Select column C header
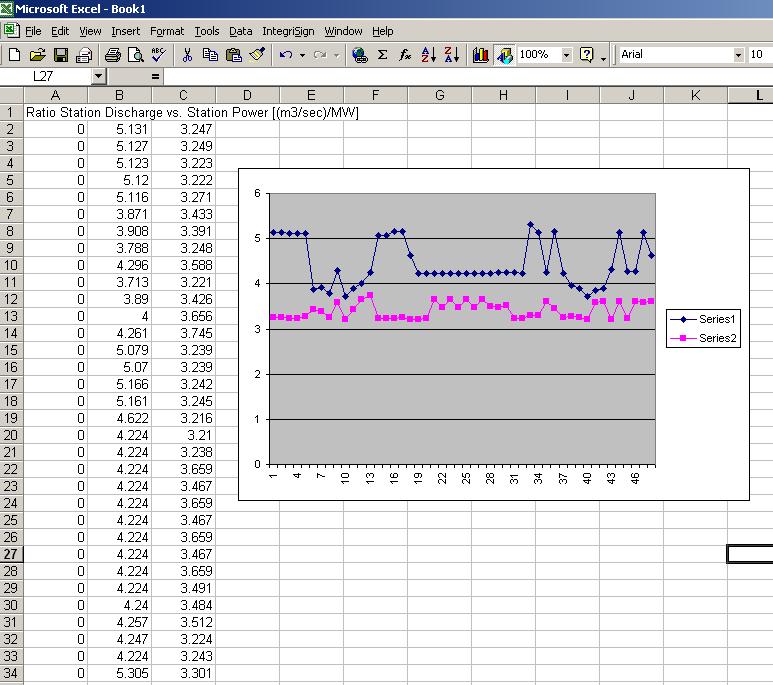Image resolution: width=773 pixels, height=685 pixels. (x=183, y=95)
